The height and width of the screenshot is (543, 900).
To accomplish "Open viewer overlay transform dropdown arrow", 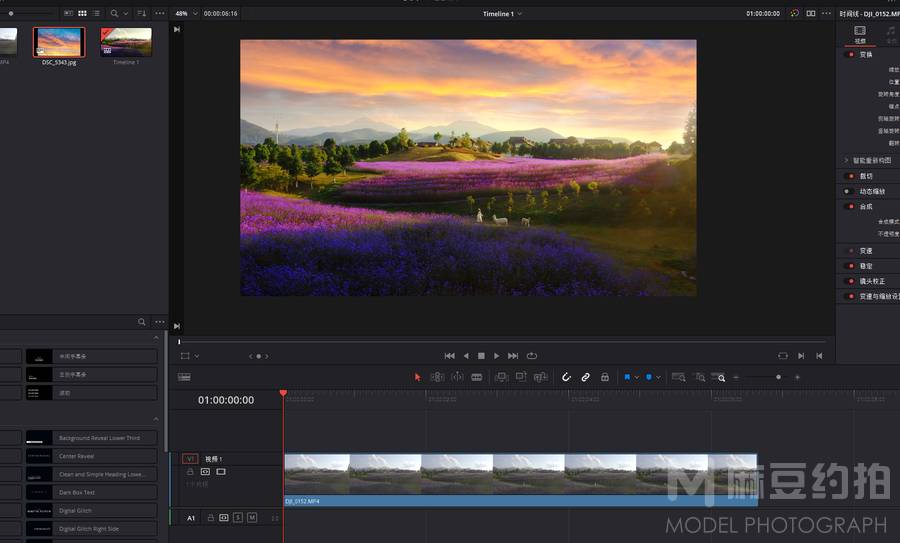I will click(197, 356).
